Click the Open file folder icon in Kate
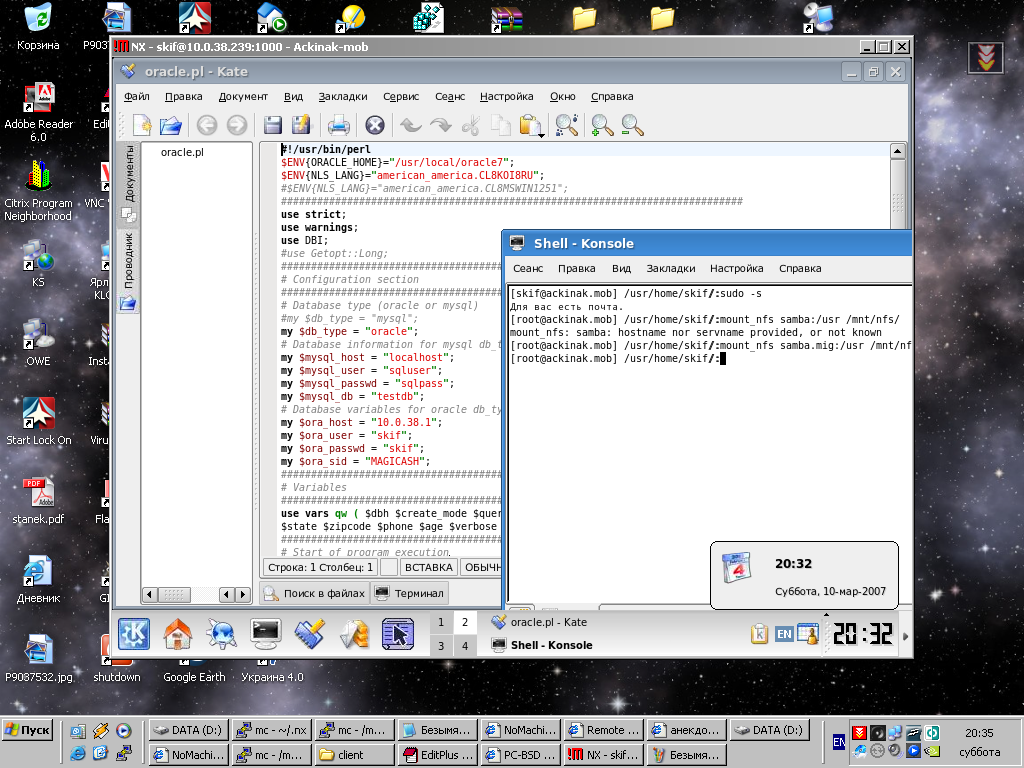Screen dimensions: 1024x768 pyautogui.click(x=171, y=125)
